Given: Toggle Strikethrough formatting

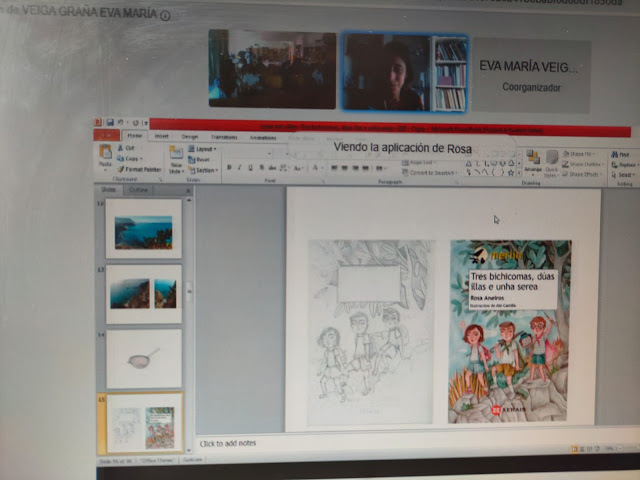Looking at the screenshot, I should [x=272, y=168].
